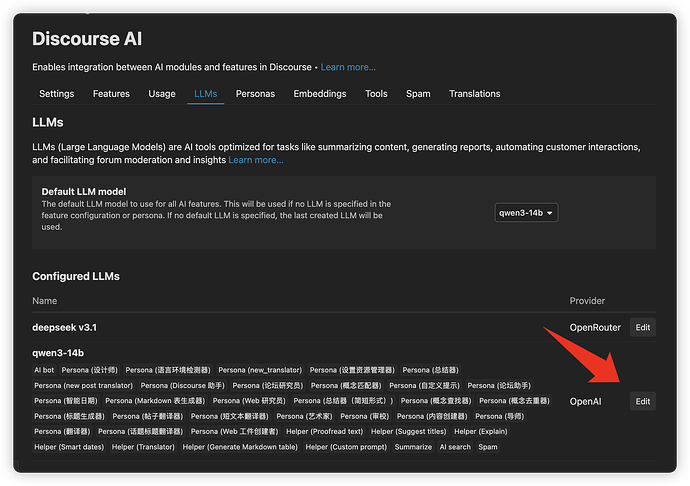Viewport: 690px width, 486px height.
Task: Follow Learn more link under Discourse AI
Action: point(348,67)
